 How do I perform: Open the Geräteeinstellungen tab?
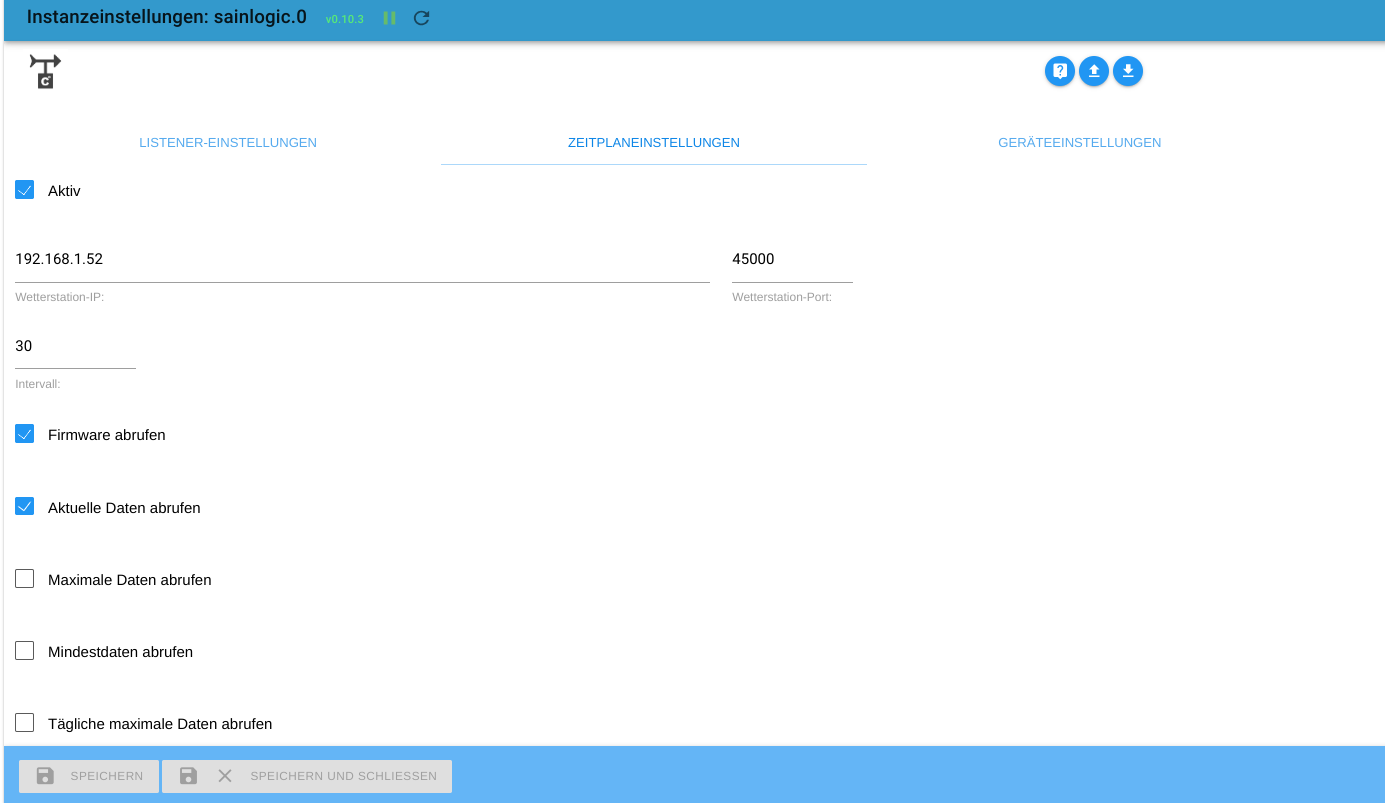point(1080,143)
